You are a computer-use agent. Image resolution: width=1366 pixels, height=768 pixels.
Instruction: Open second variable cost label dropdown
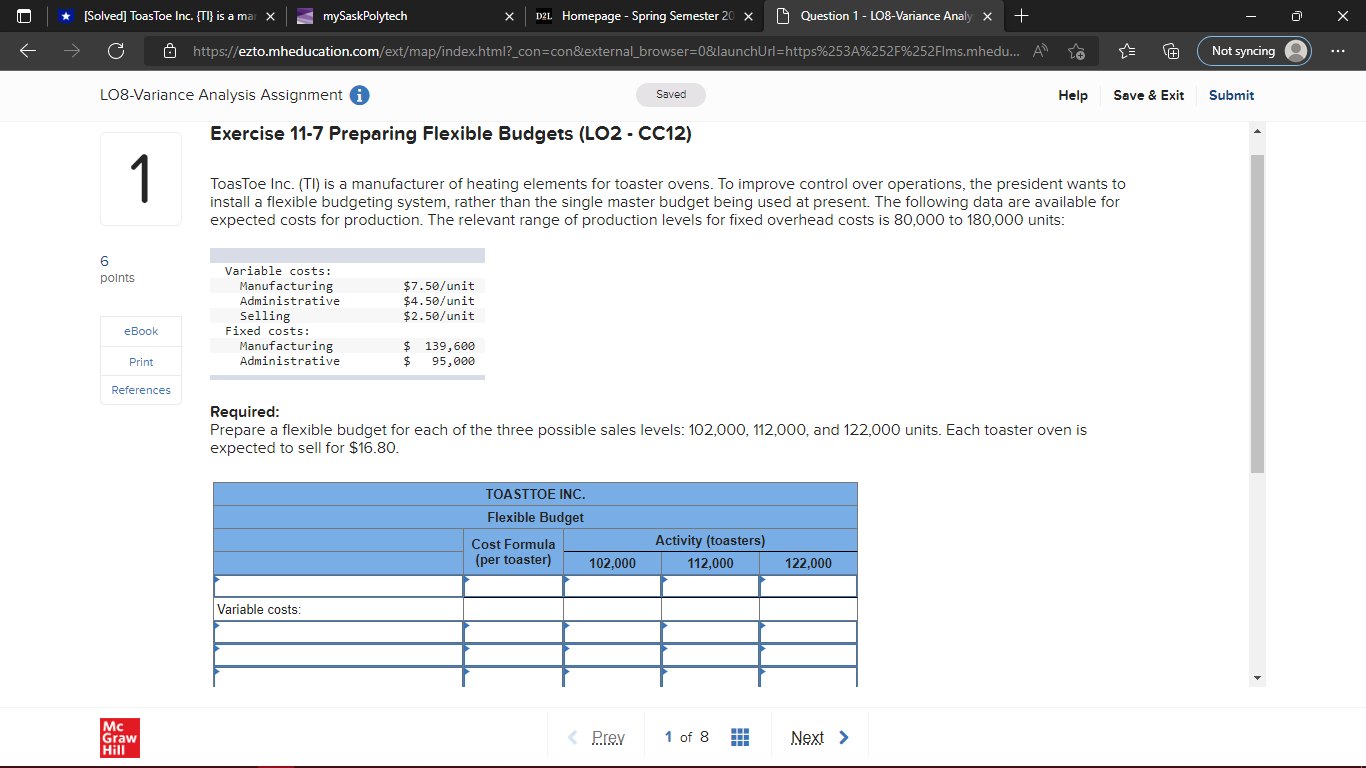point(338,655)
